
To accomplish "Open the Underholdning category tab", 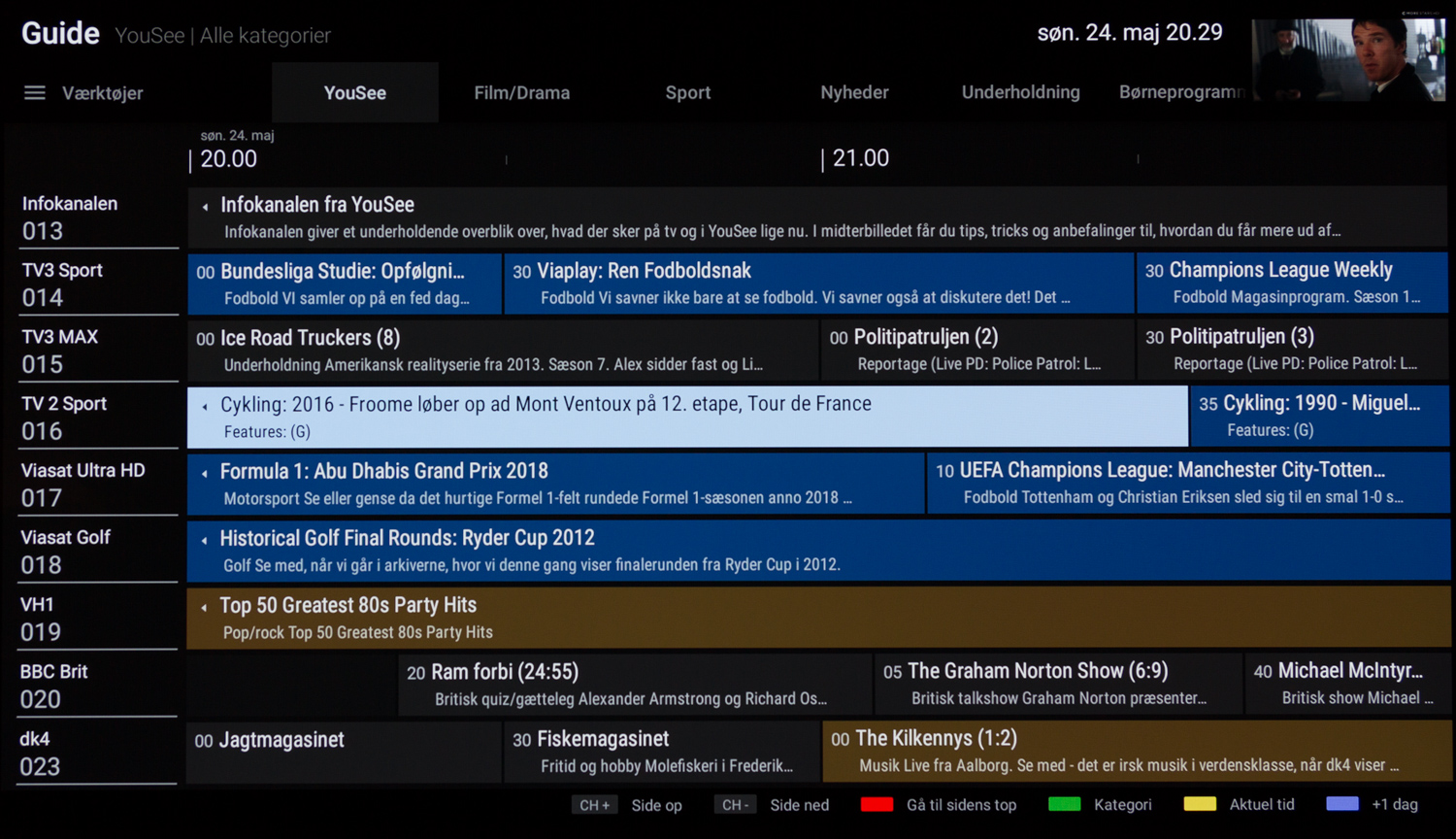I will [x=1021, y=92].
